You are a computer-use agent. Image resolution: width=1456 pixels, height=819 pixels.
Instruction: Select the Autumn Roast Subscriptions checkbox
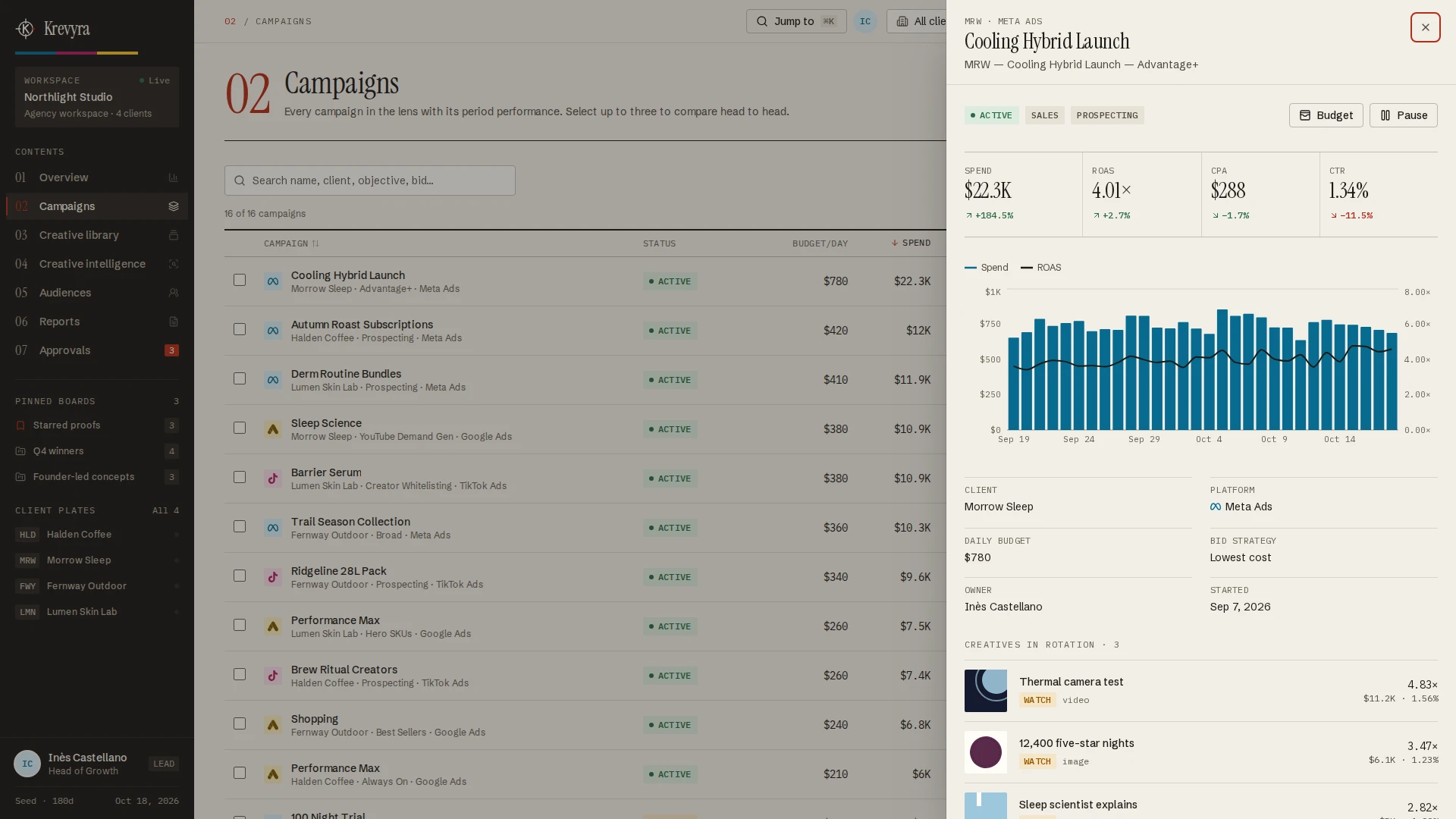(240, 329)
